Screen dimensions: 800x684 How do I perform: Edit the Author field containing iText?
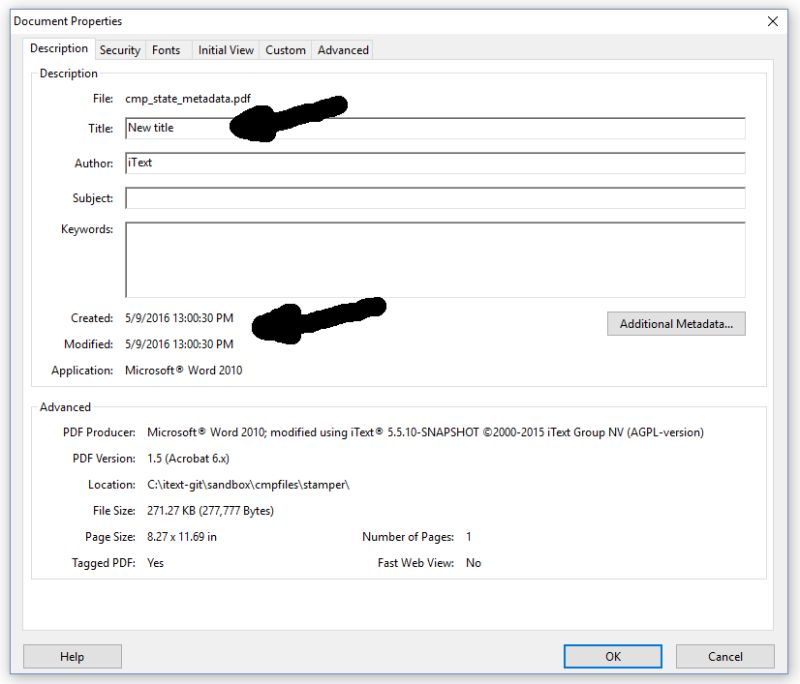coord(400,162)
